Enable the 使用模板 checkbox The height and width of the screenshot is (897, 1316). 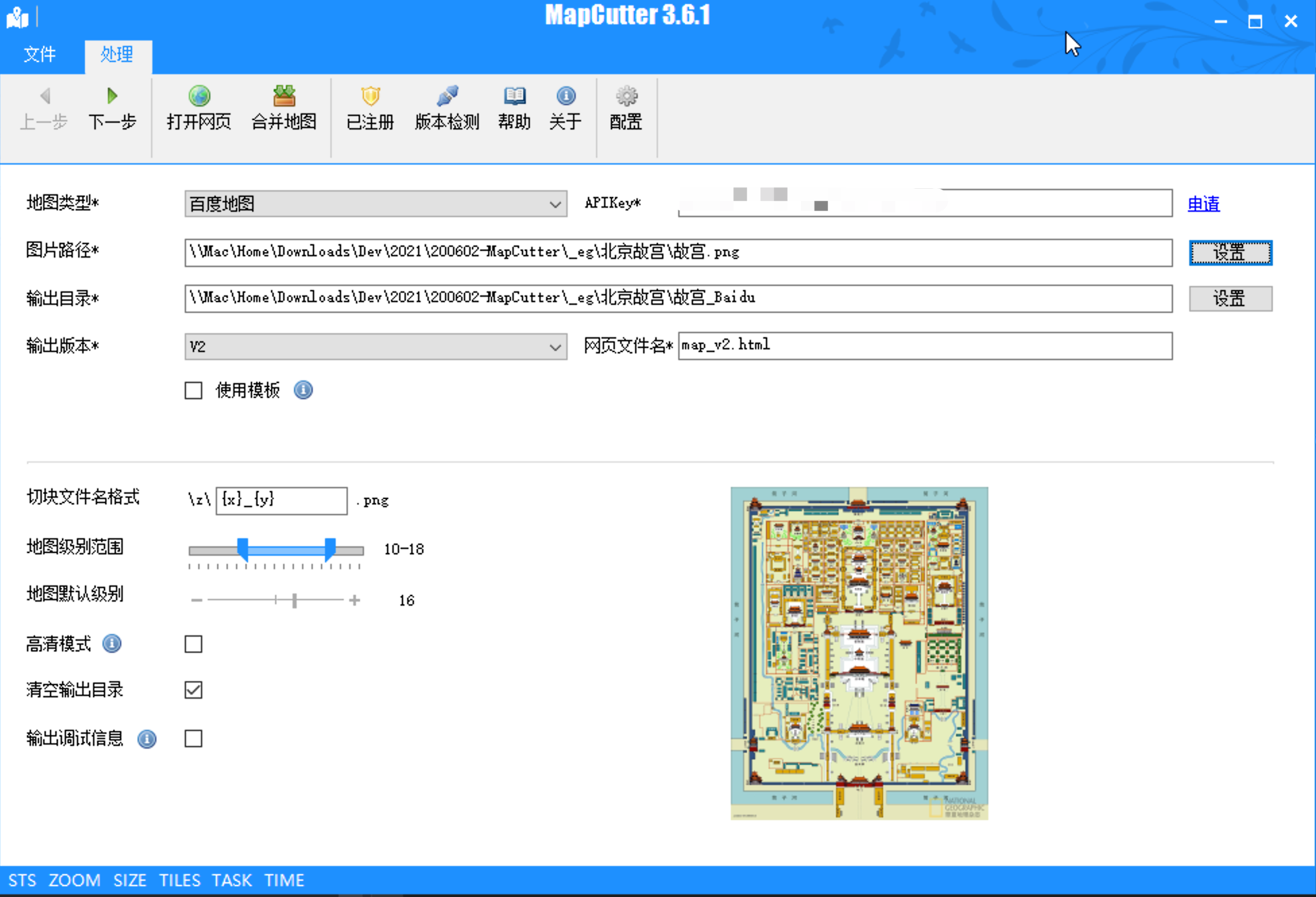point(193,390)
